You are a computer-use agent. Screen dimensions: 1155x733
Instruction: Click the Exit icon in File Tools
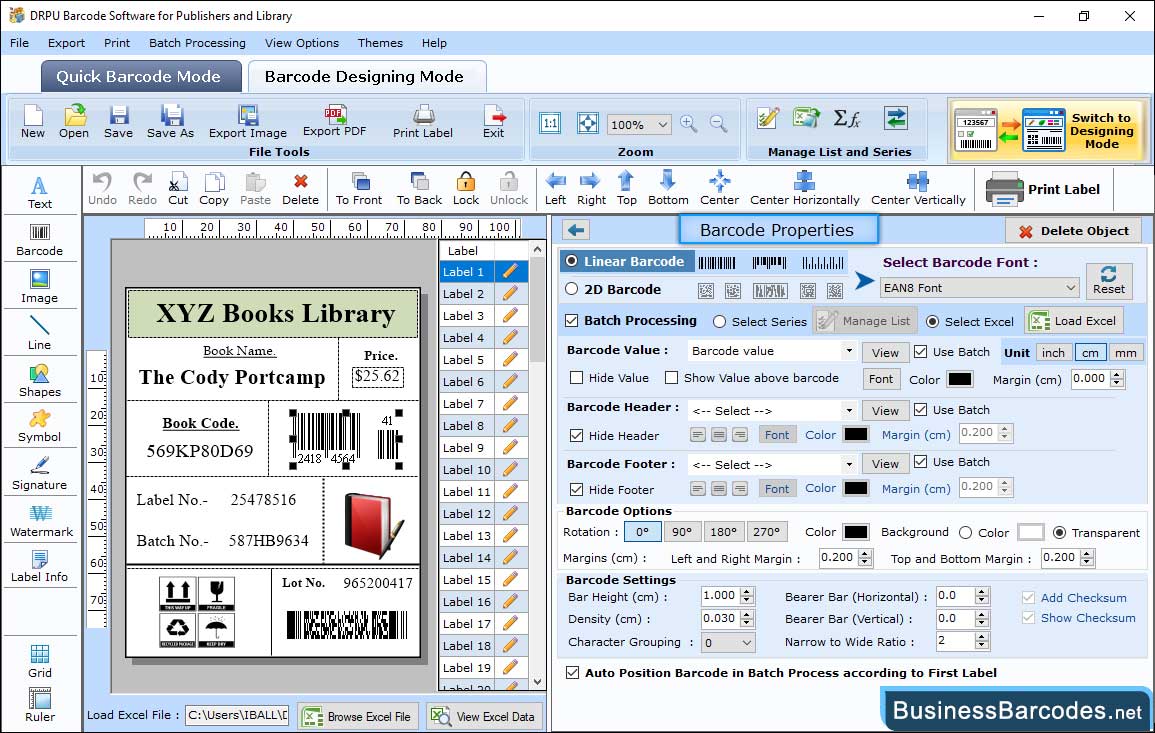(x=494, y=122)
